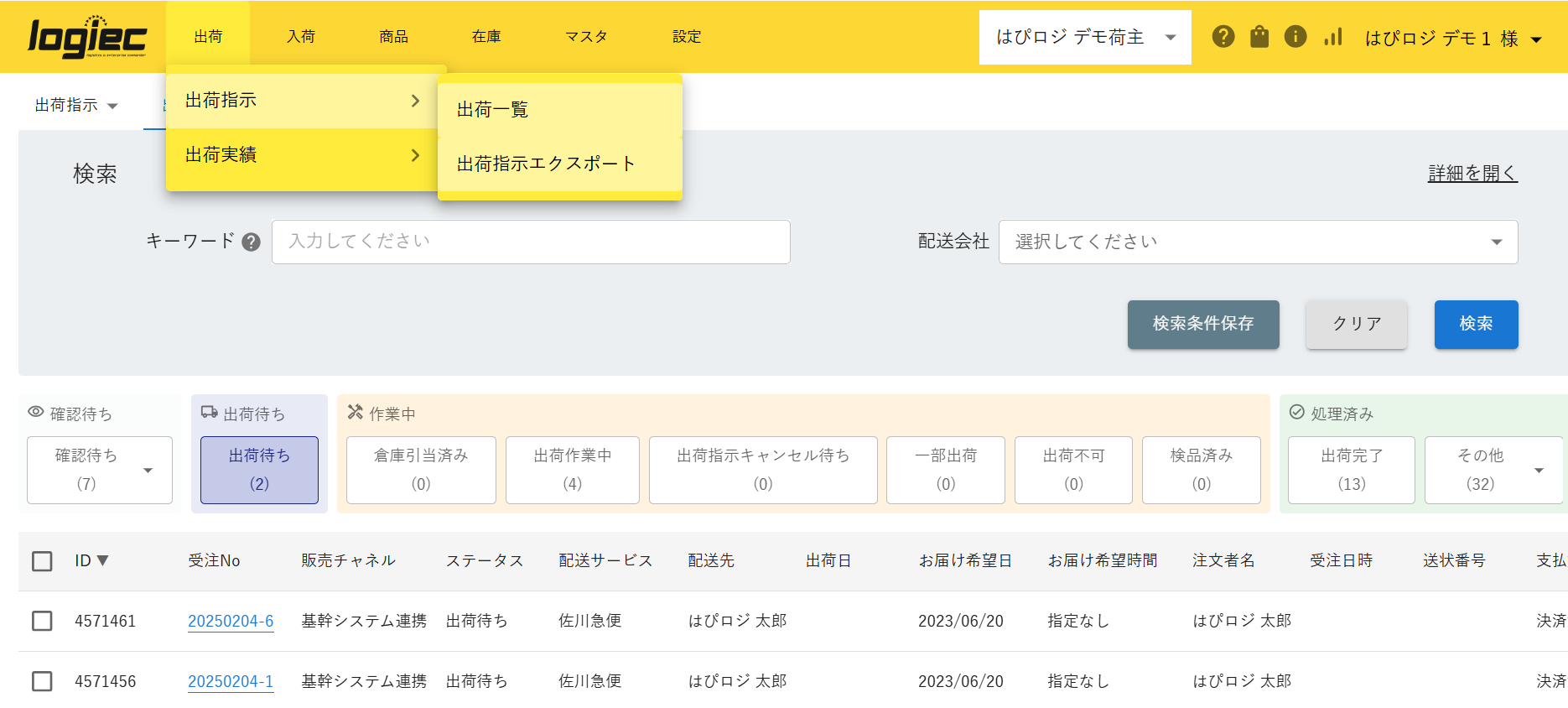Image resolution: width=1568 pixels, height=708 pixels.
Task: Click ID cell 4571456
Action: click(x=105, y=681)
